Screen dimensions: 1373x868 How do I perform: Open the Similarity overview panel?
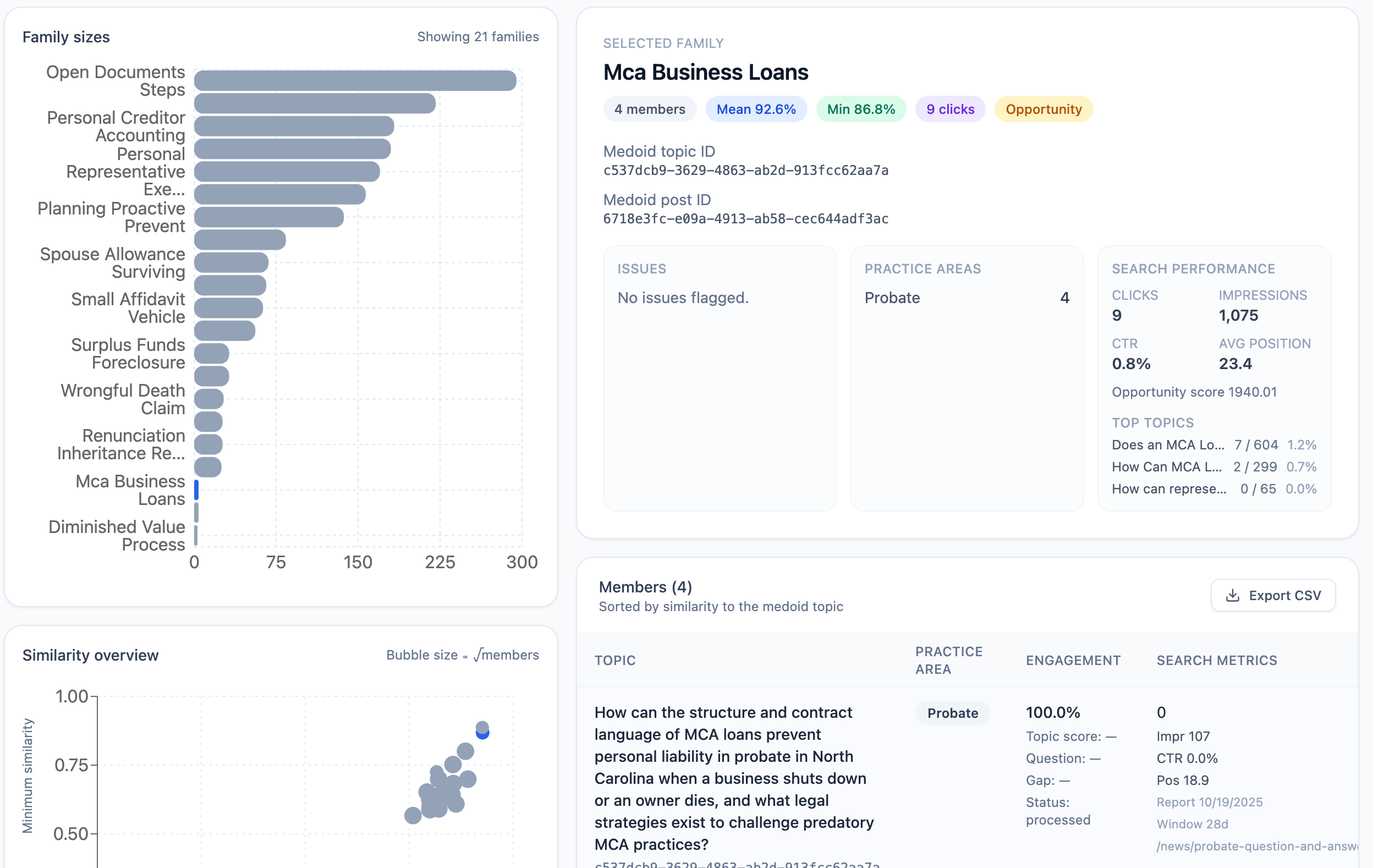tap(91, 655)
